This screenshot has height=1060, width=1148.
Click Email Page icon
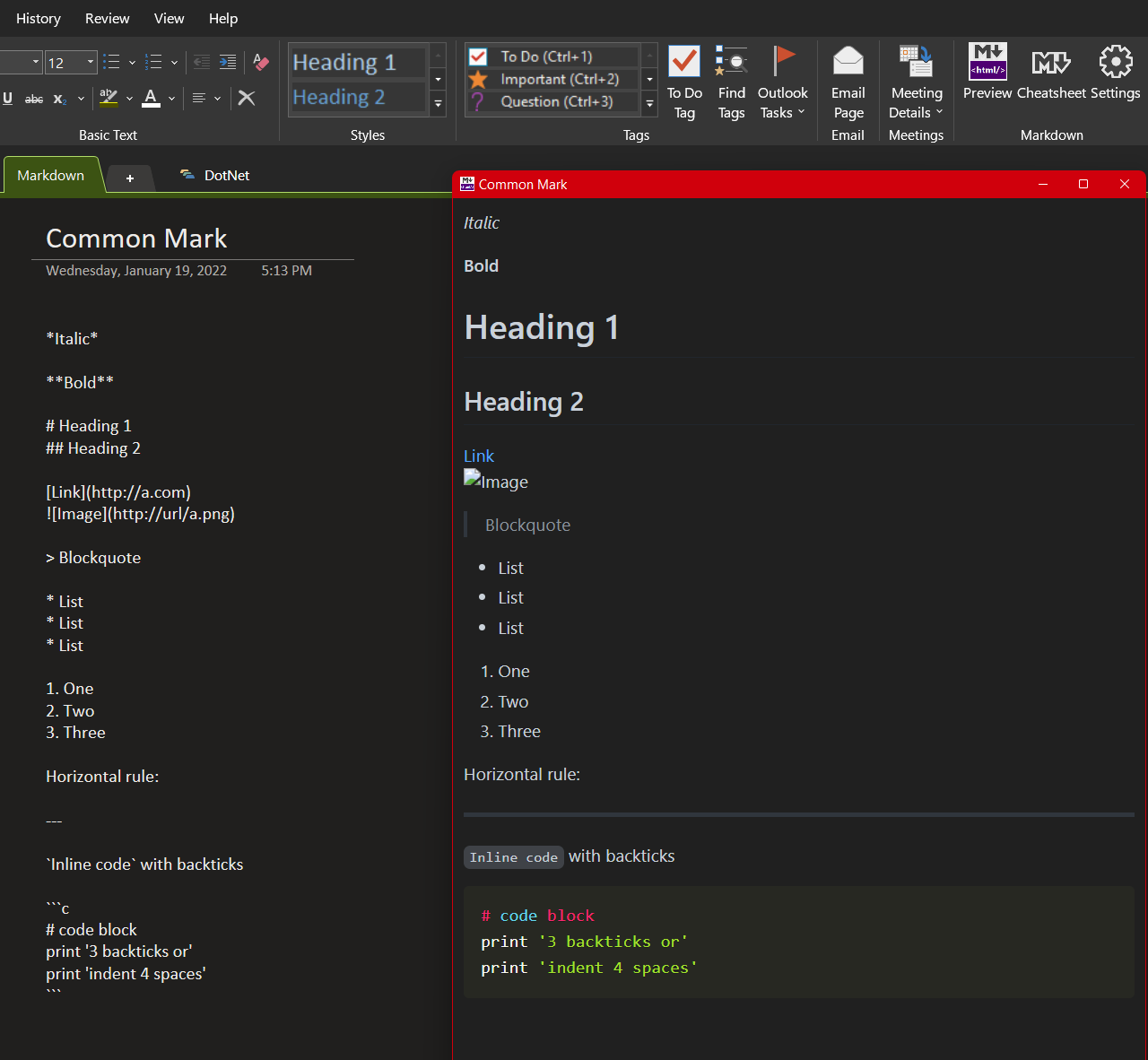coord(848,83)
